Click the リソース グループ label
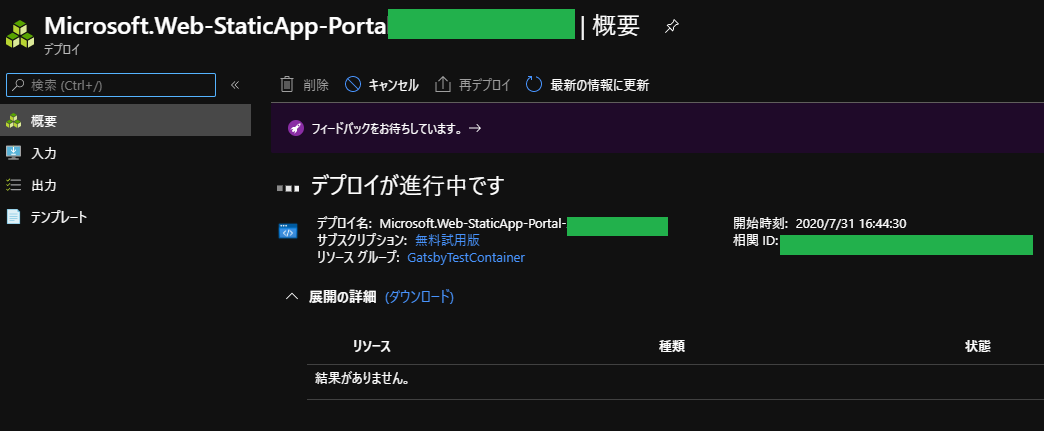The image size is (1044, 431). [x=358, y=257]
